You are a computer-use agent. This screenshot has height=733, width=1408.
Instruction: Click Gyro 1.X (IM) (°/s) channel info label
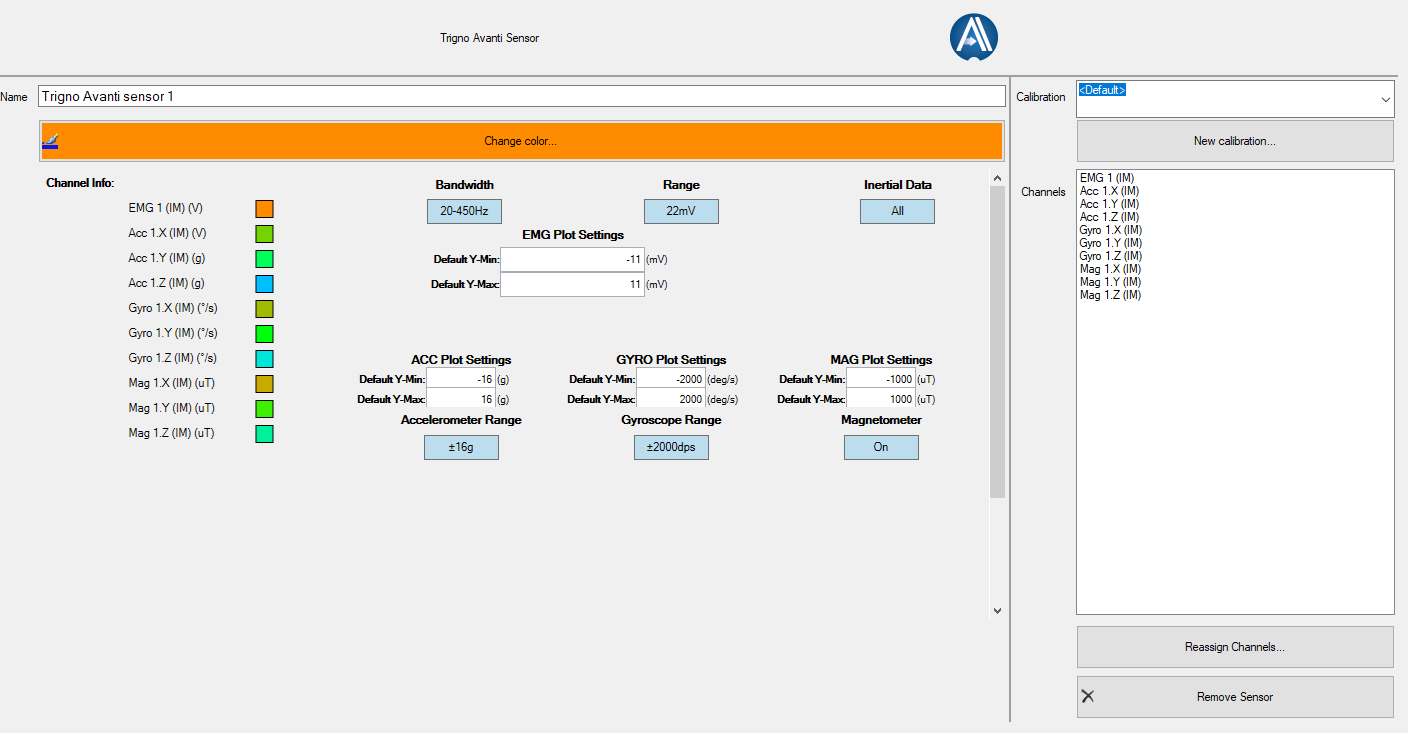(172, 308)
